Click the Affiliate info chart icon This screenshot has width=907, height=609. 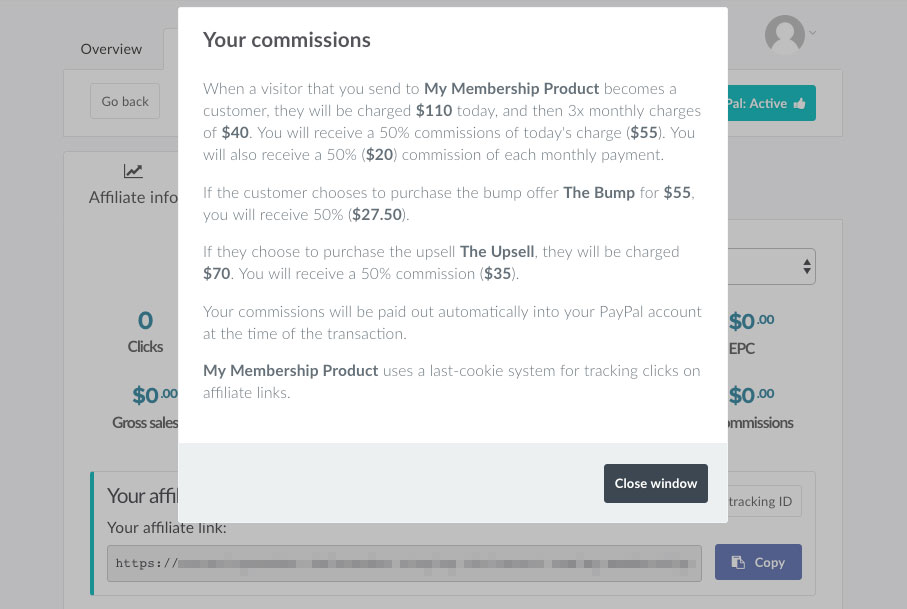pos(132,171)
